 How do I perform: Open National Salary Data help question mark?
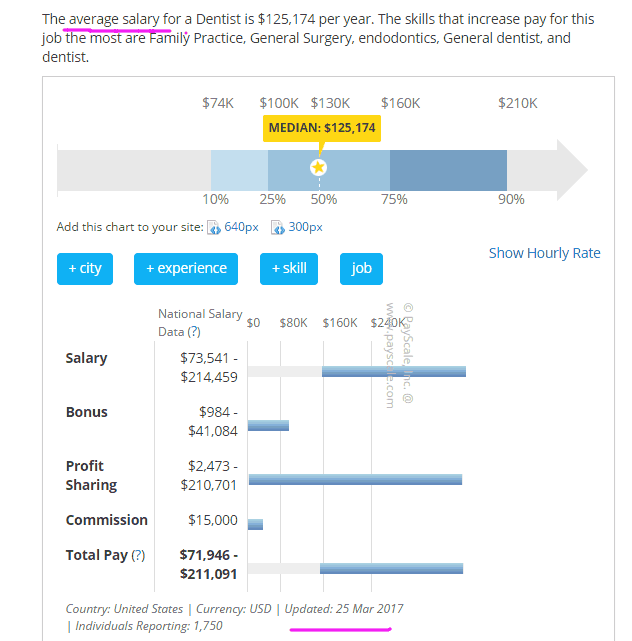[x=194, y=332]
